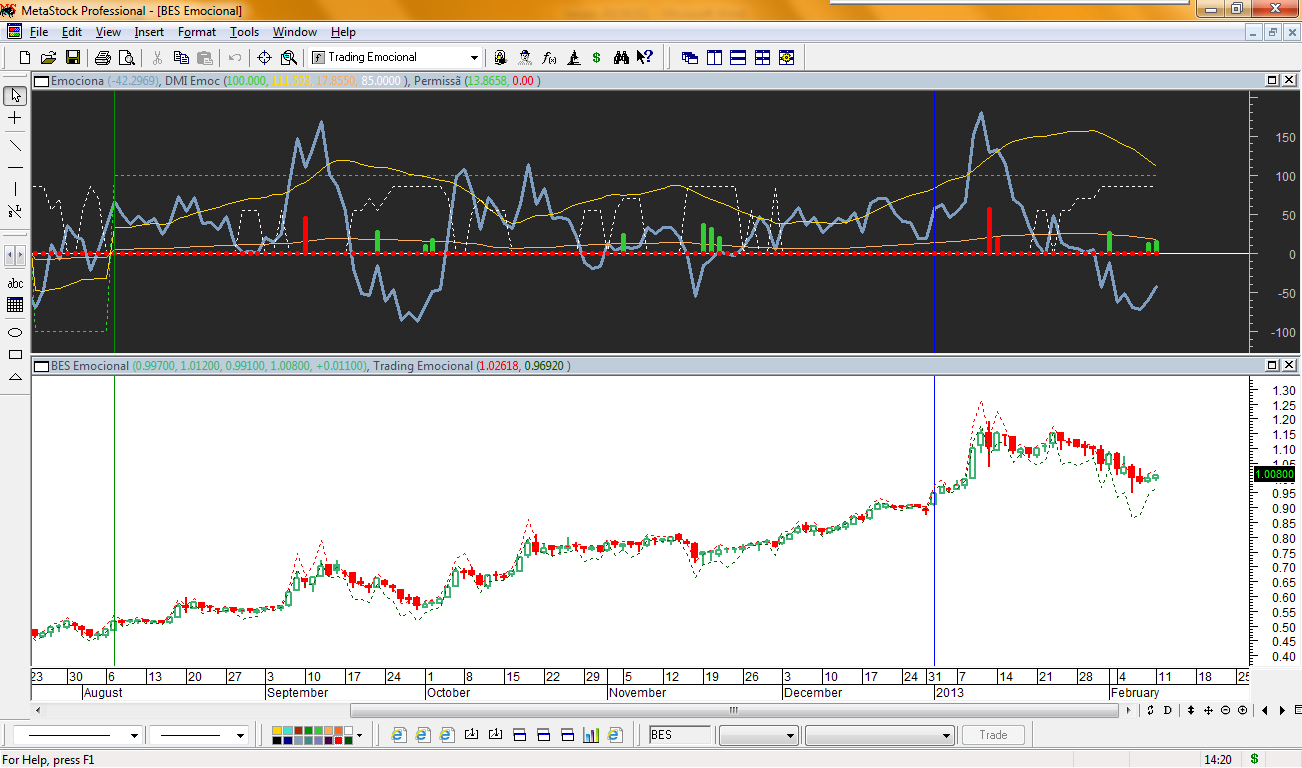
Task: Select the ellipse drawing tool
Action: [15, 332]
